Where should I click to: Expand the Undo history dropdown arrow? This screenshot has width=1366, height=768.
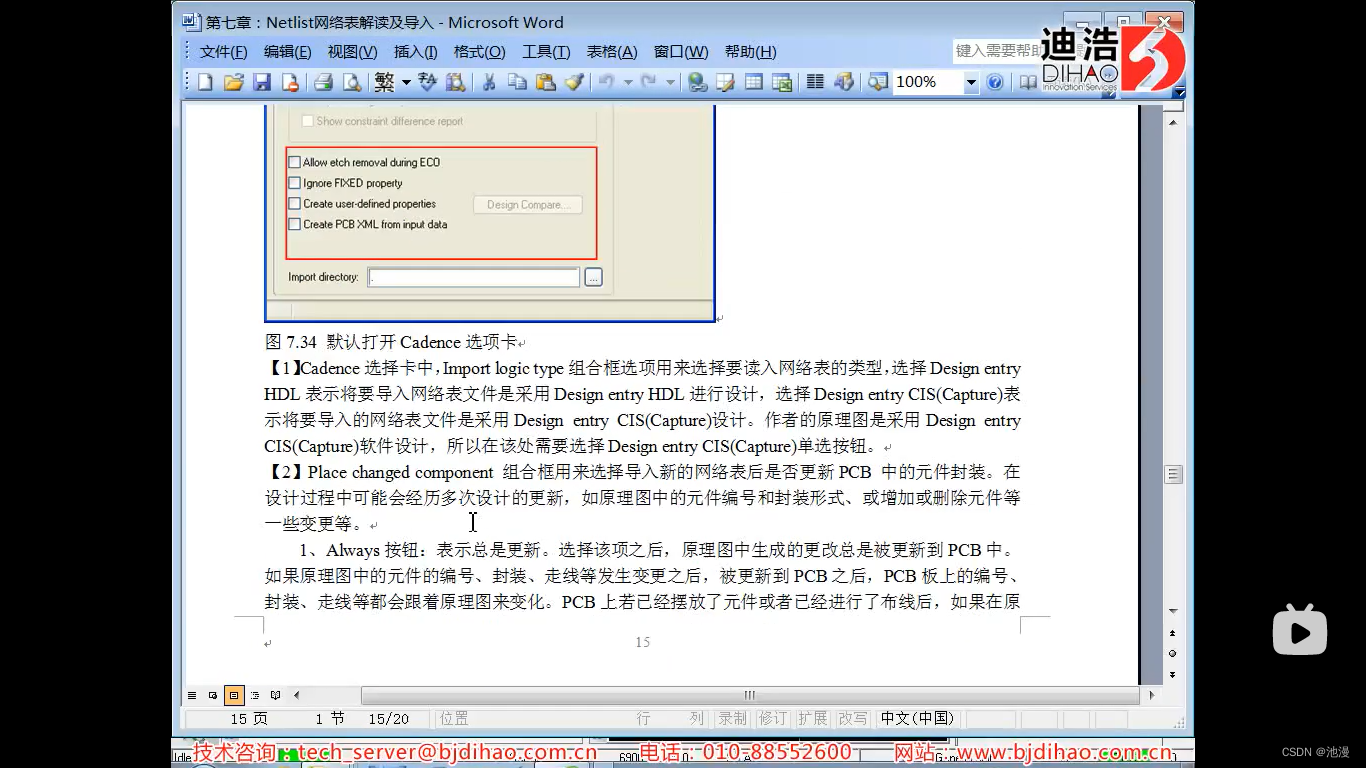[628, 82]
